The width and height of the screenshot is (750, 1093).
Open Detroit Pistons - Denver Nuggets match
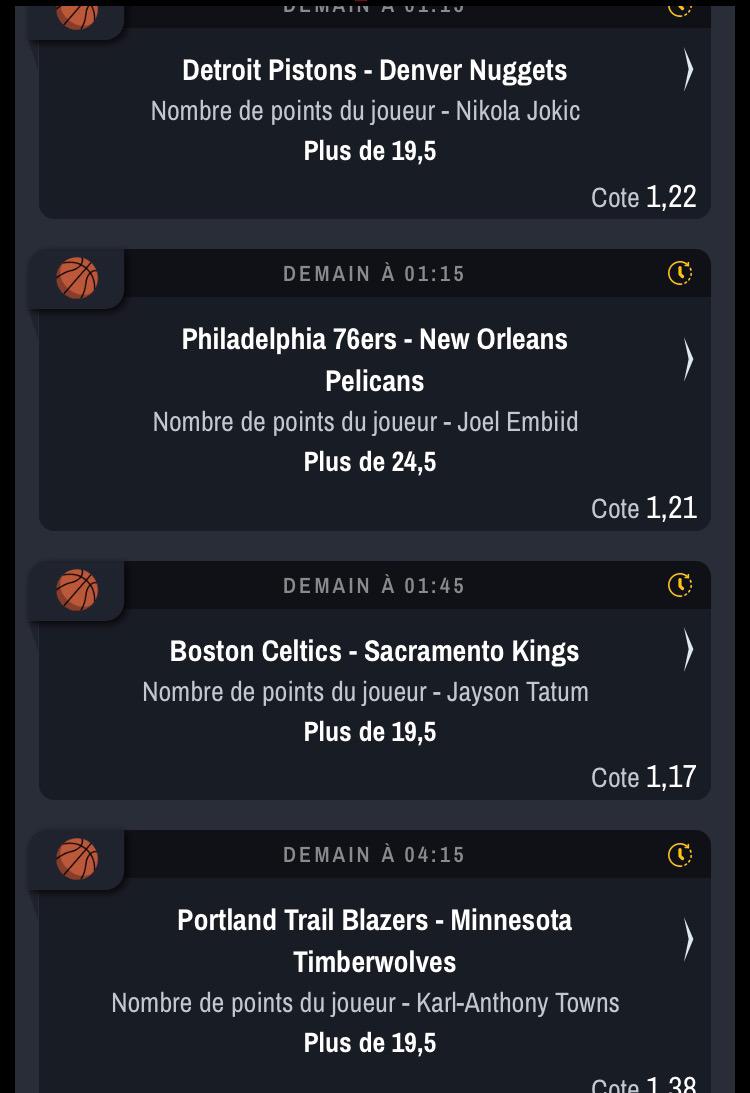point(374,70)
